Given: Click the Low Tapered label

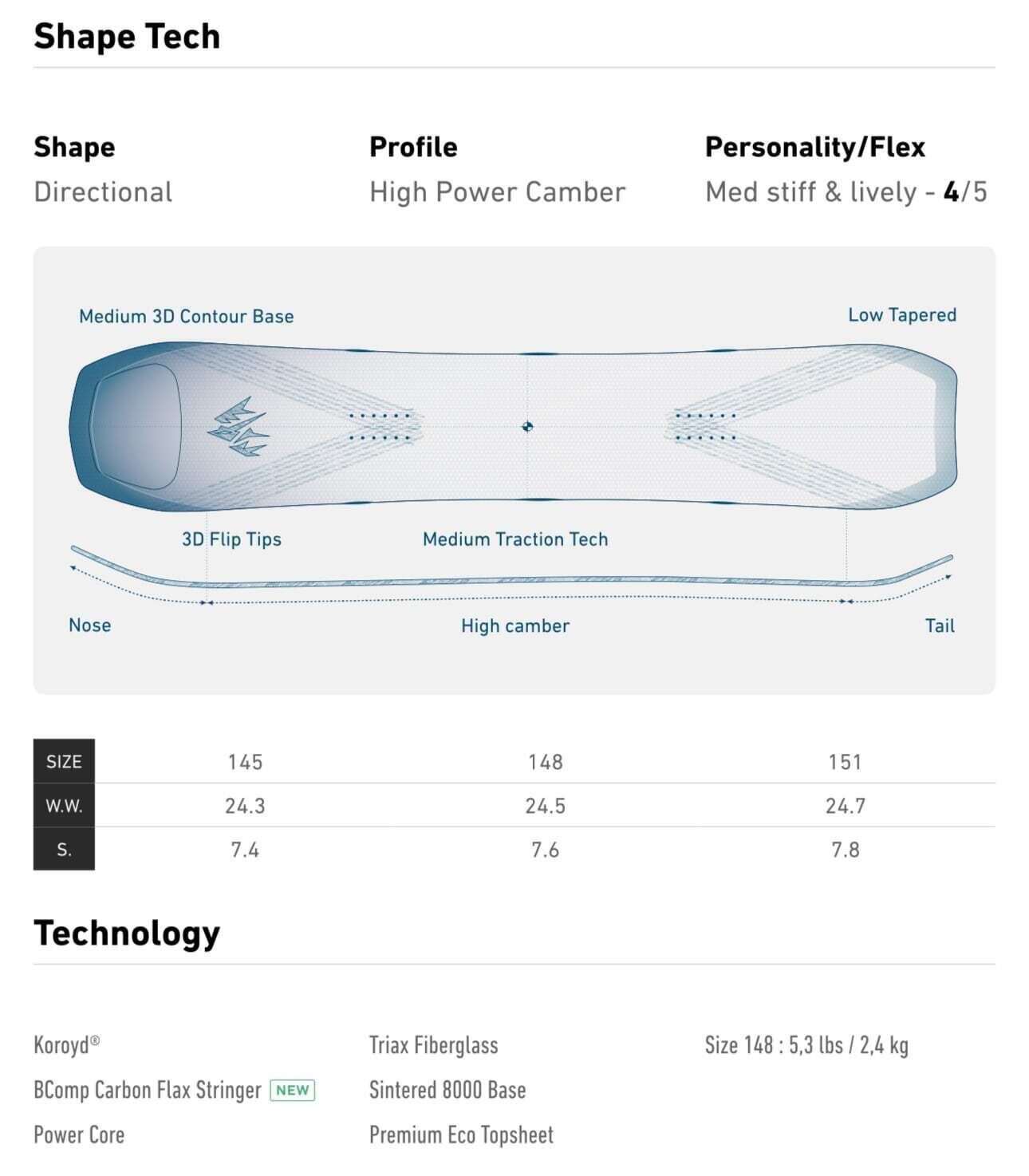Looking at the screenshot, I should [x=902, y=315].
